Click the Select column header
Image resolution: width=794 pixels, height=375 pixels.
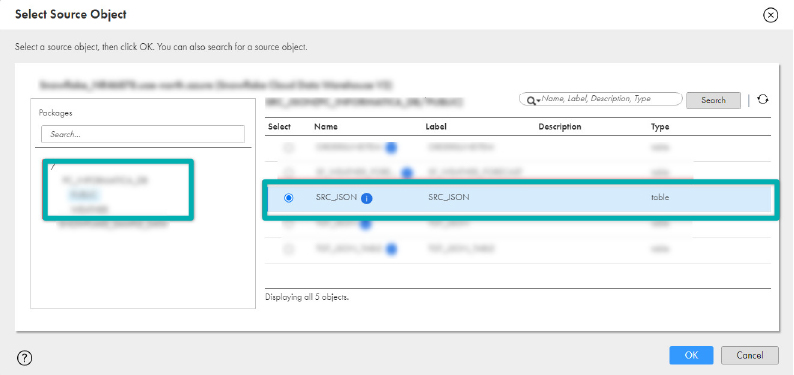279,127
